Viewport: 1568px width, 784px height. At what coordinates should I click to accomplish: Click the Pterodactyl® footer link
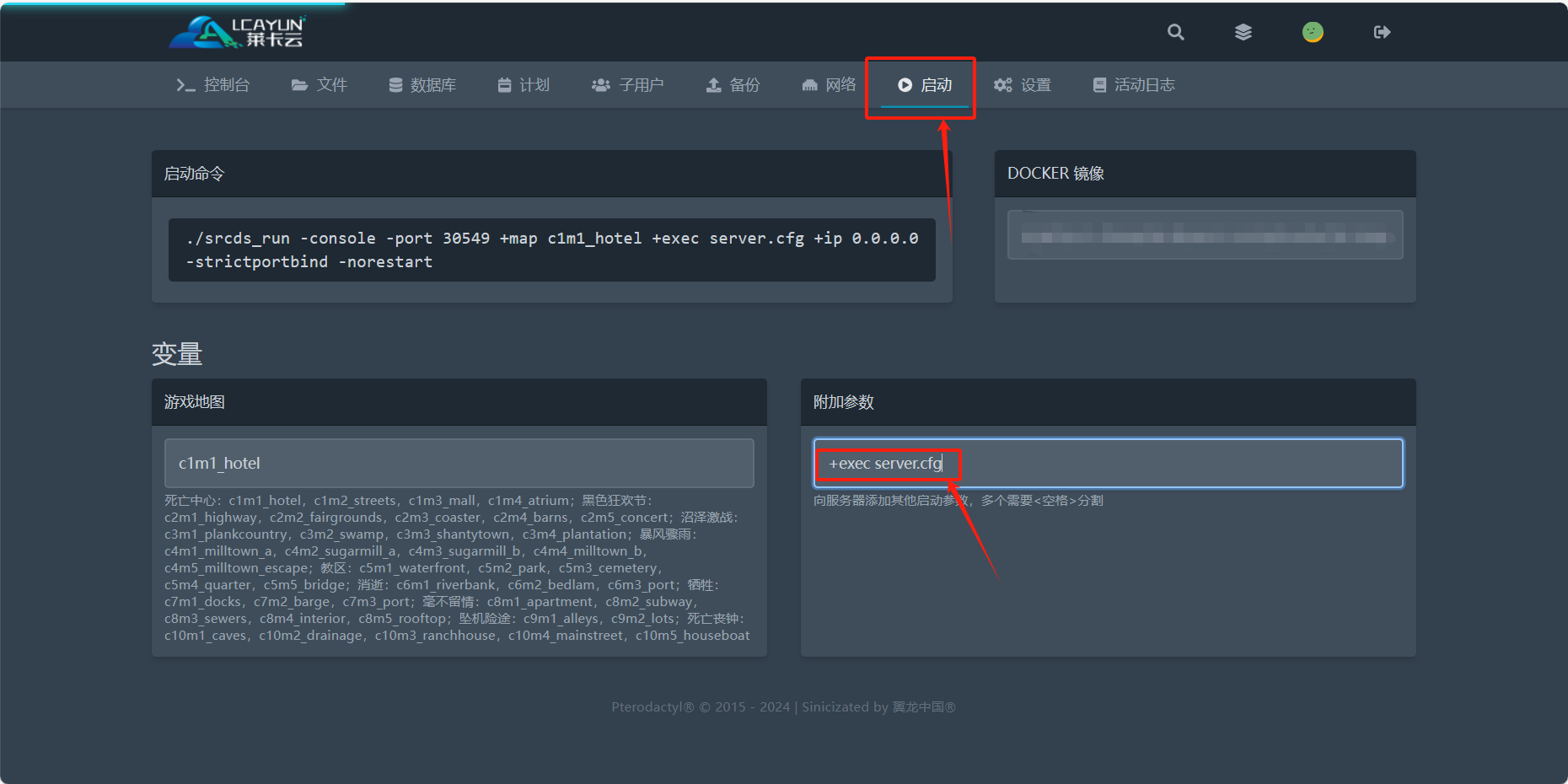tap(653, 707)
